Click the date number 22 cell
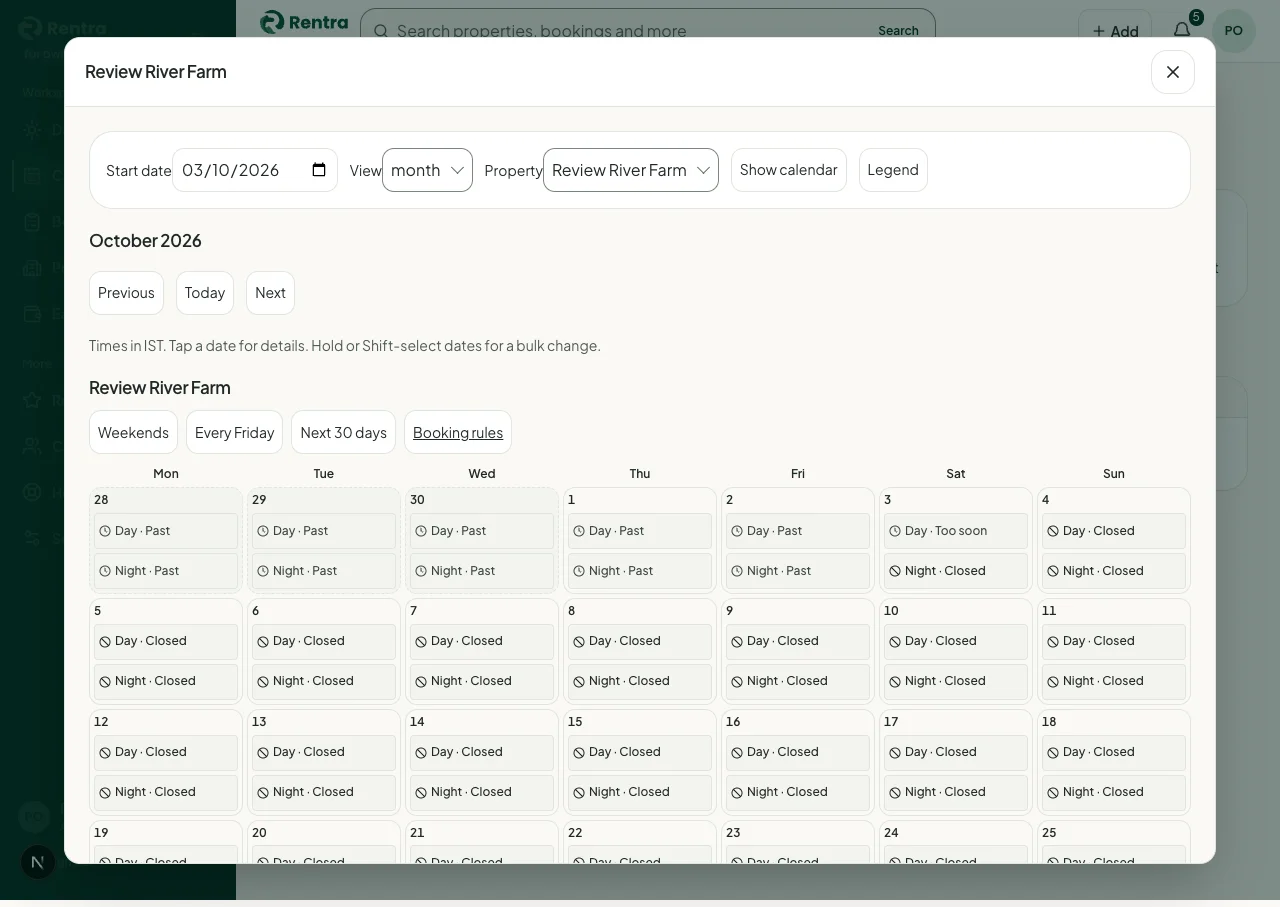This screenshot has width=1280, height=907. [575, 832]
